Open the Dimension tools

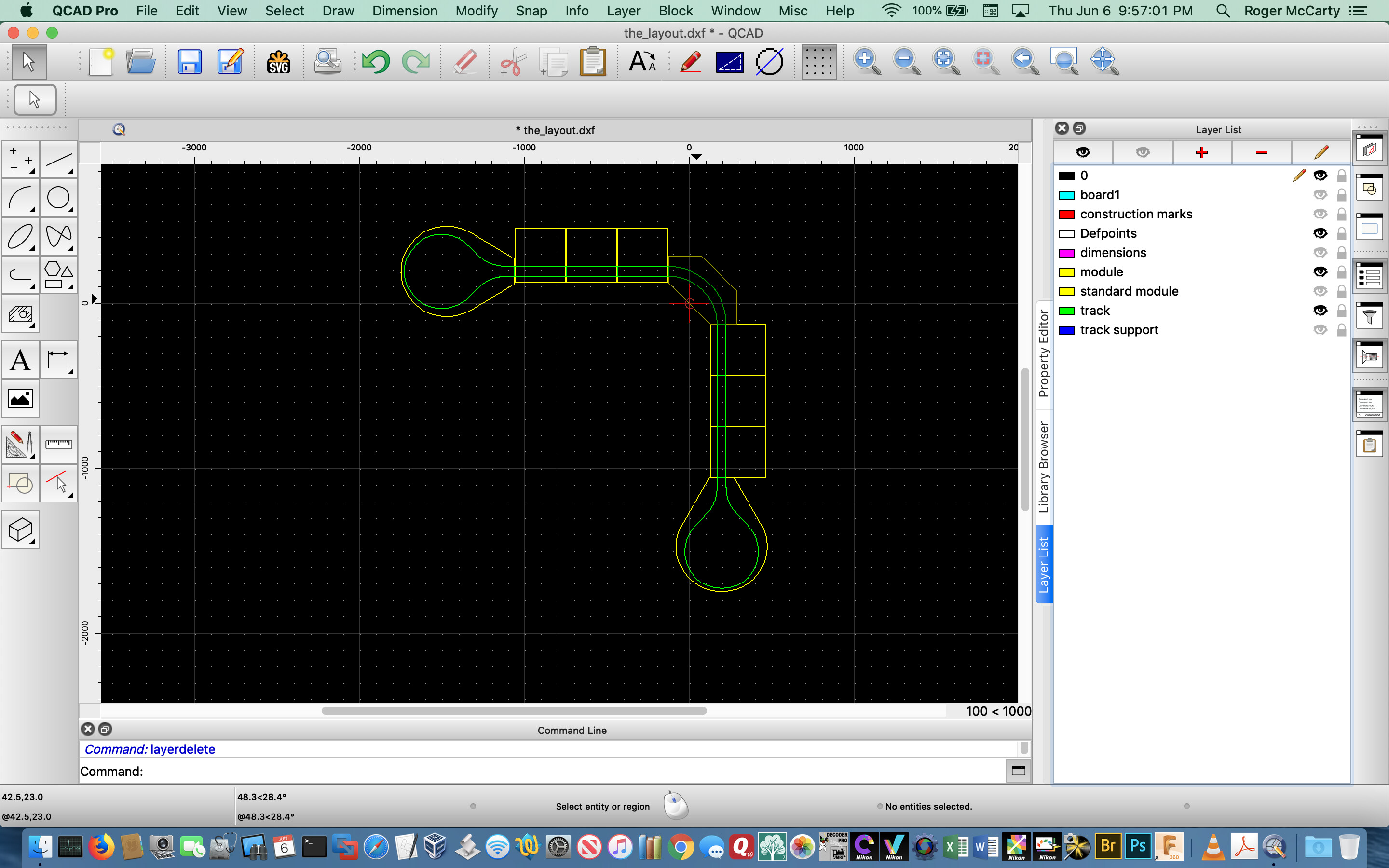(x=58, y=360)
